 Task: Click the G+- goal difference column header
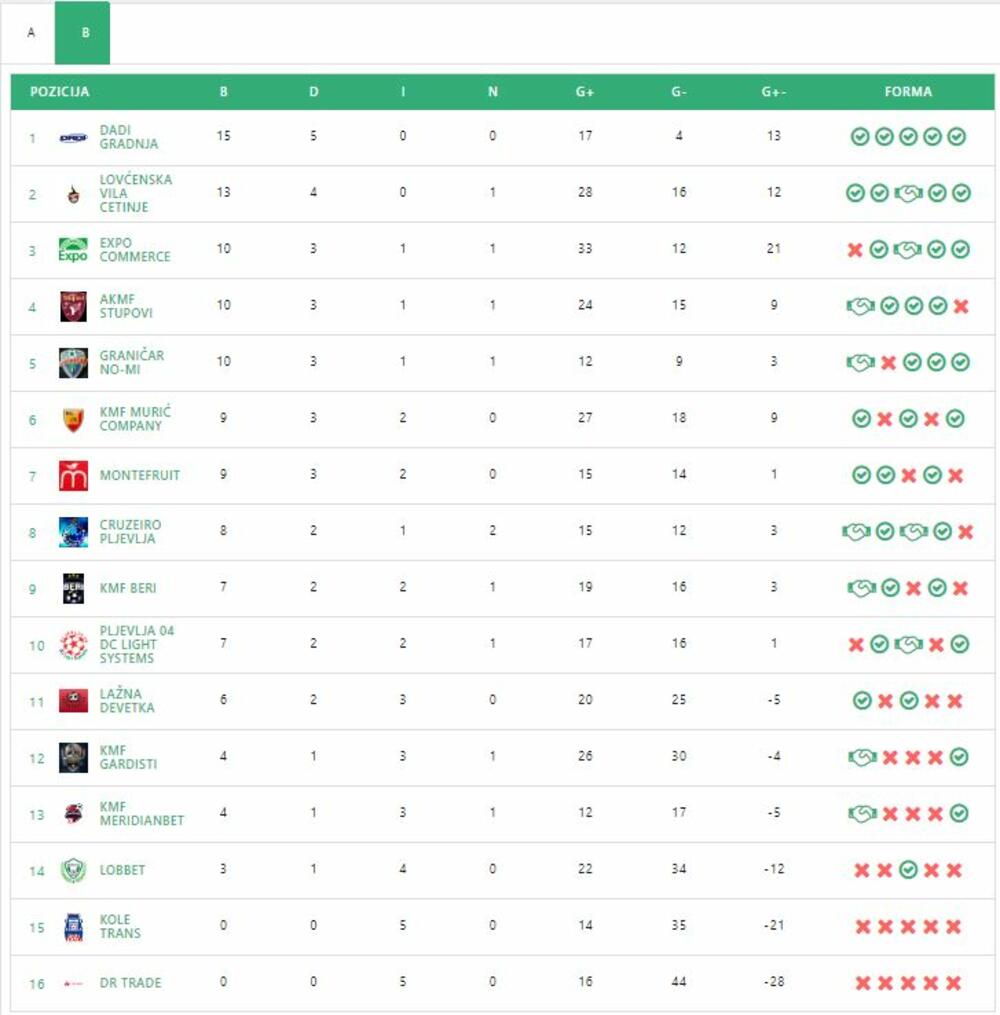tap(773, 92)
